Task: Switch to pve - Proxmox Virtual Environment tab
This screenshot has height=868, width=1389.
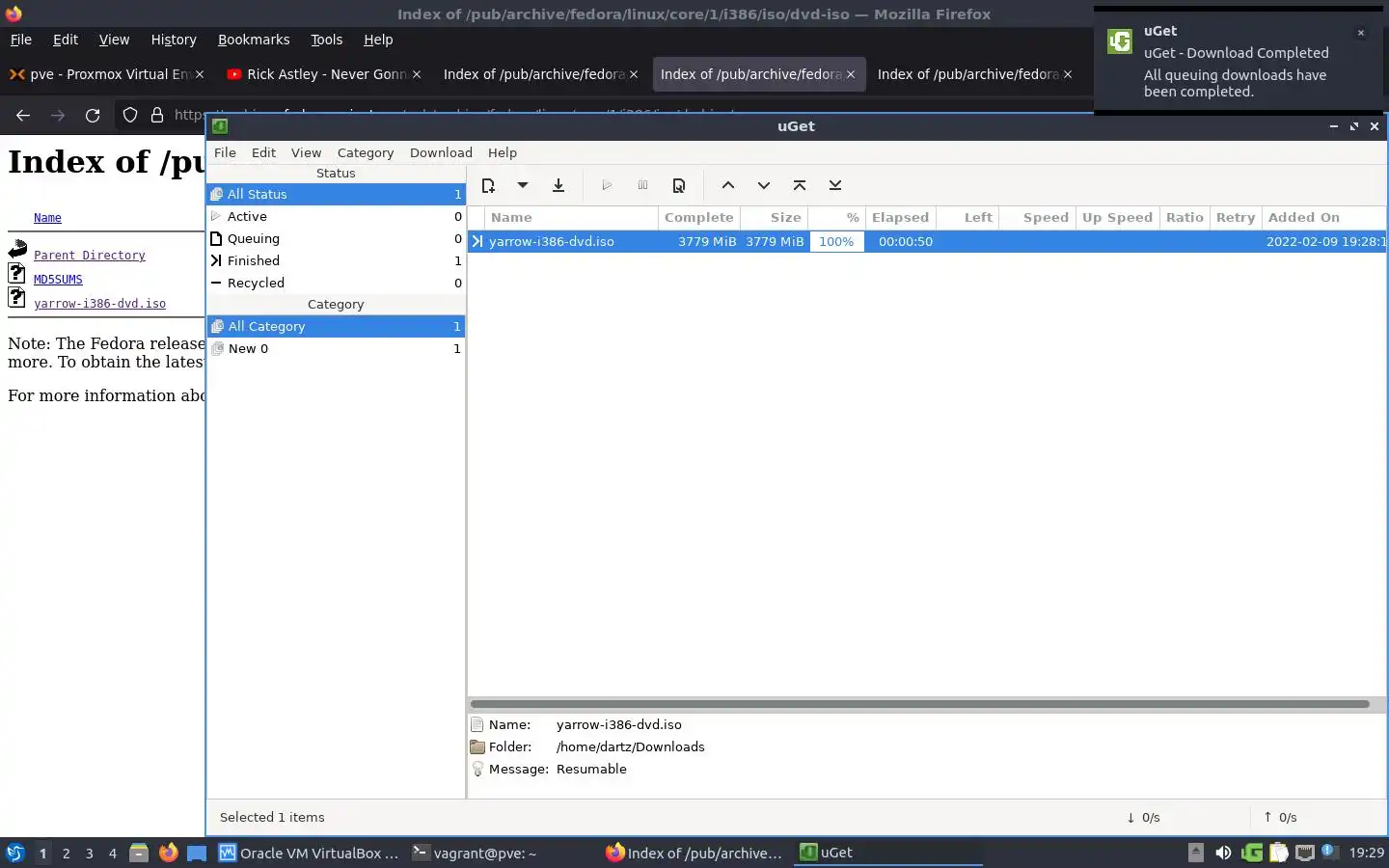Action: [106, 74]
